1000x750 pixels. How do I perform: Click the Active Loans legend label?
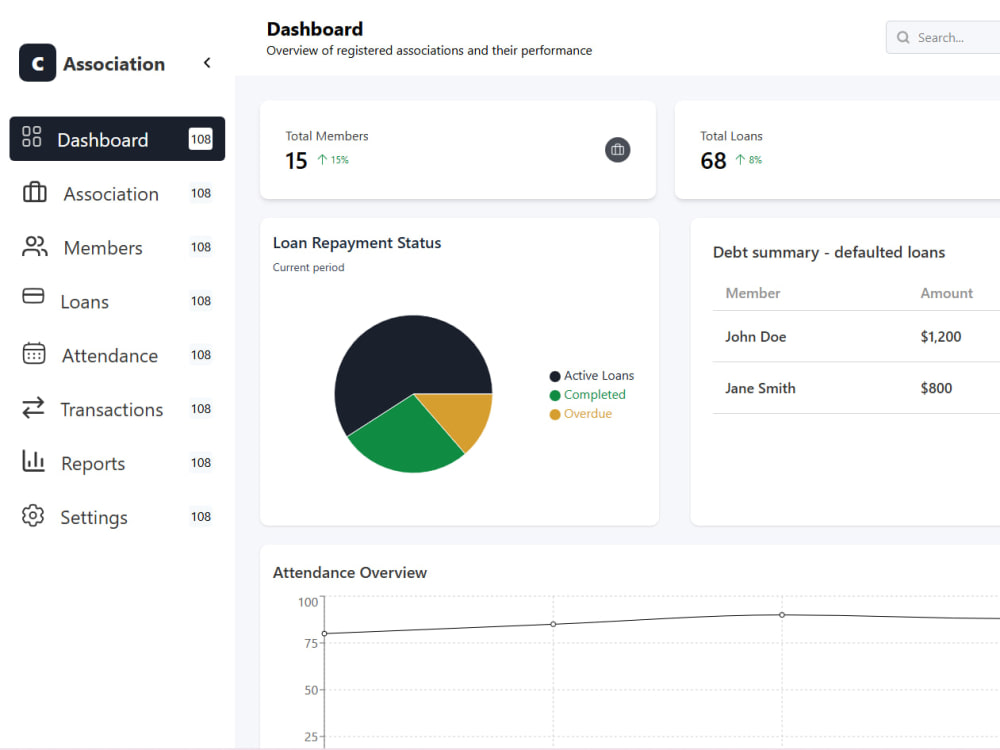click(x=599, y=376)
